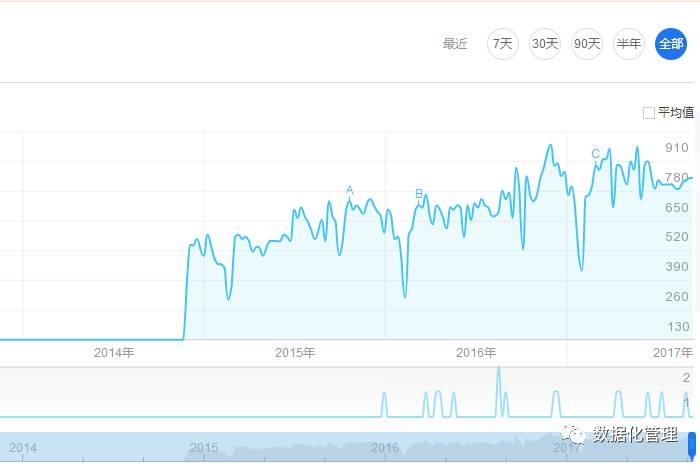Click the 2016 label in range selector
Screen dimensions: 700x465
(385, 447)
